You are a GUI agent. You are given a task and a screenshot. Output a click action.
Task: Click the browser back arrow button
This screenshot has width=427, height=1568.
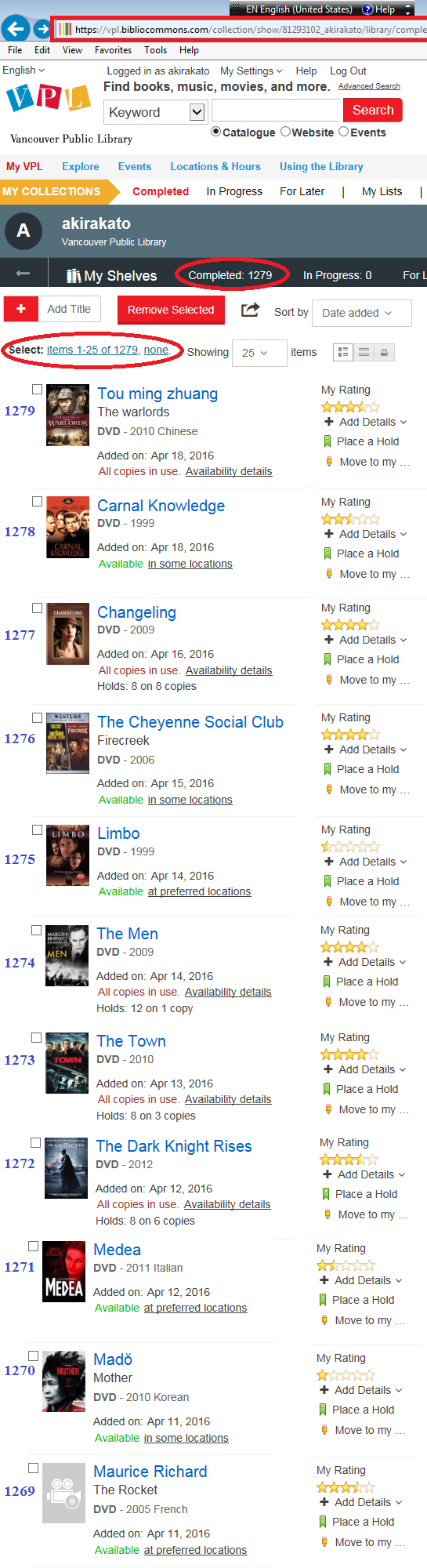point(15,30)
